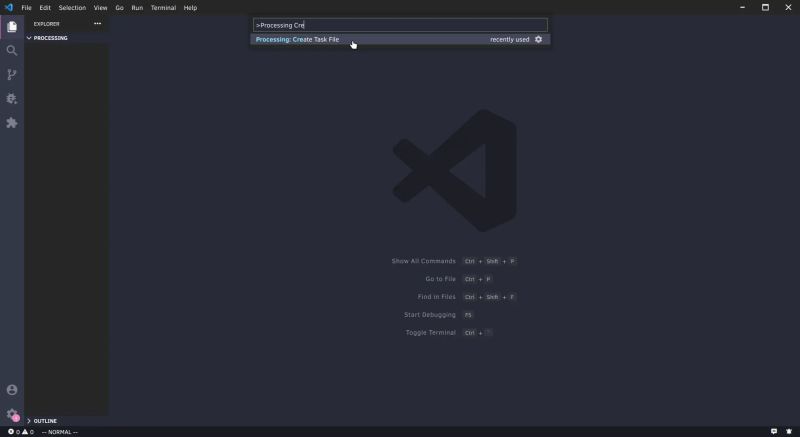Open the Run and Debug view icon
The image size is (800, 437).
12,98
